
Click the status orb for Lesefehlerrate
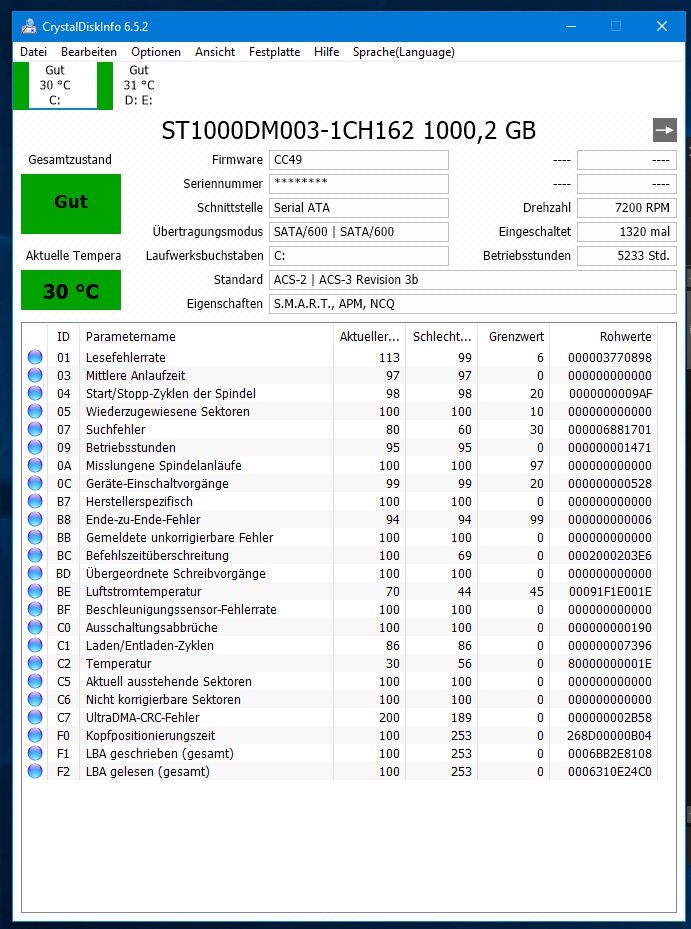[35, 357]
